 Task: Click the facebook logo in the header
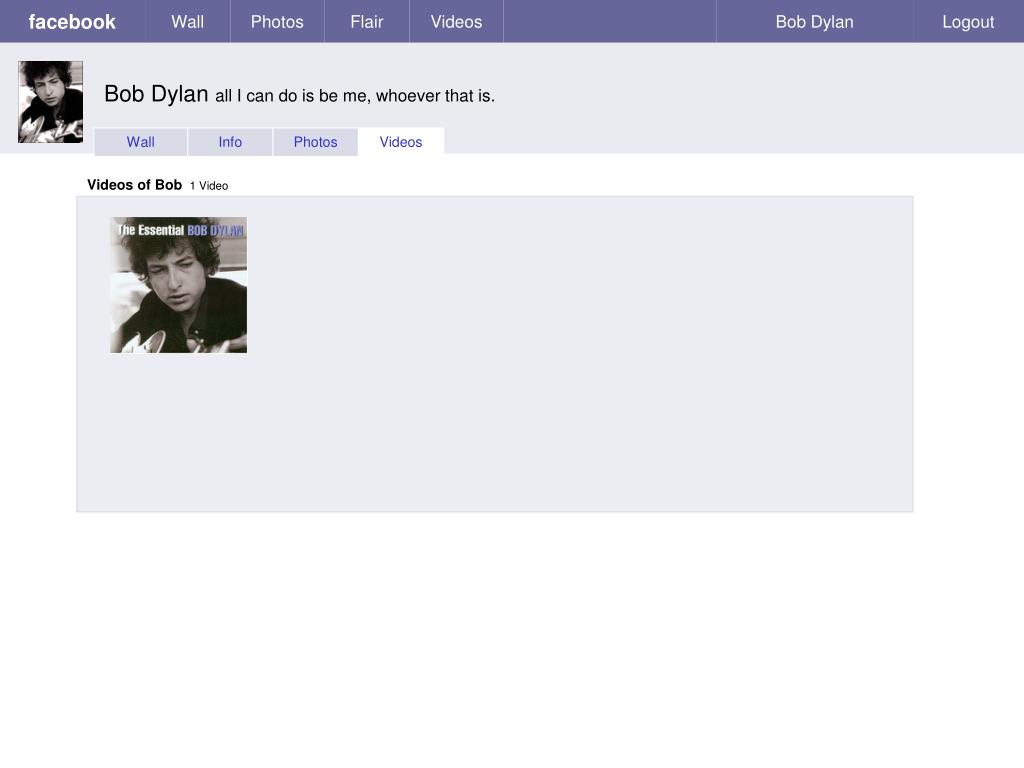pos(72,22)
